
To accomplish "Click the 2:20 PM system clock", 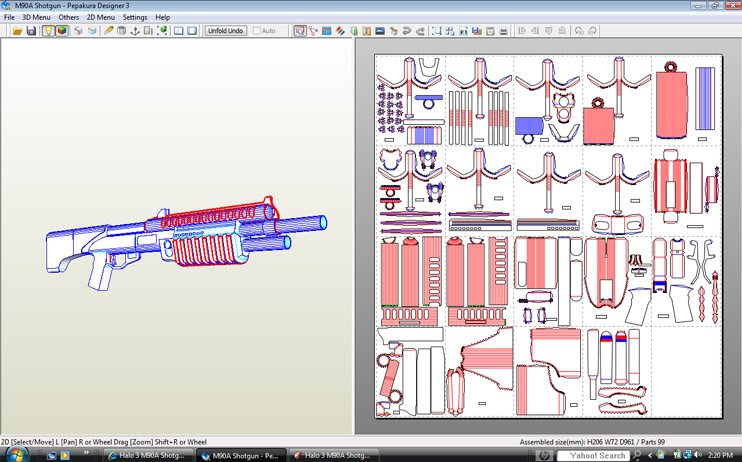I will coord(721,455).
